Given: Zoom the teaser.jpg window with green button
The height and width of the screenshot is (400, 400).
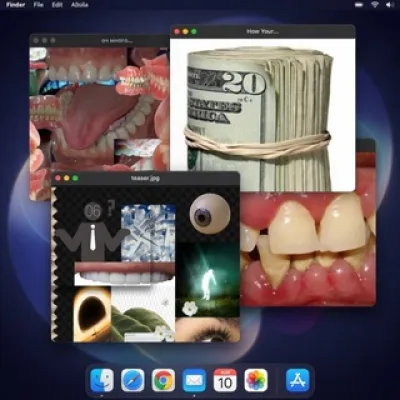Looking at the screenshot, I should tap(75, 178).
